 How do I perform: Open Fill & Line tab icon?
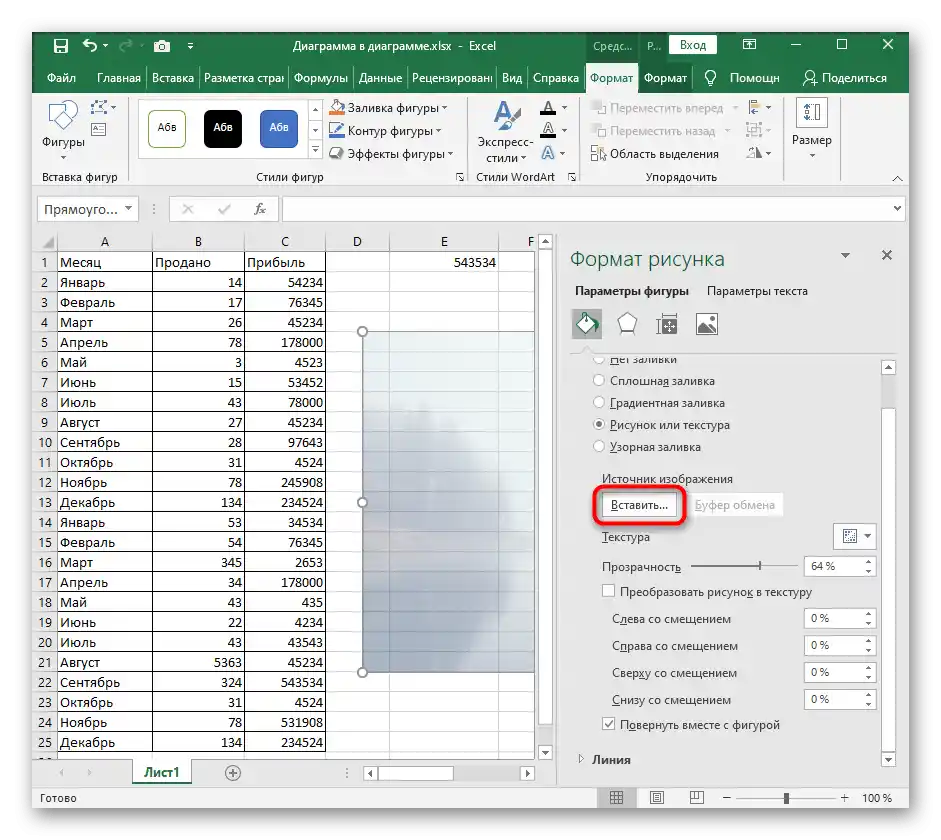pos(586,324)
